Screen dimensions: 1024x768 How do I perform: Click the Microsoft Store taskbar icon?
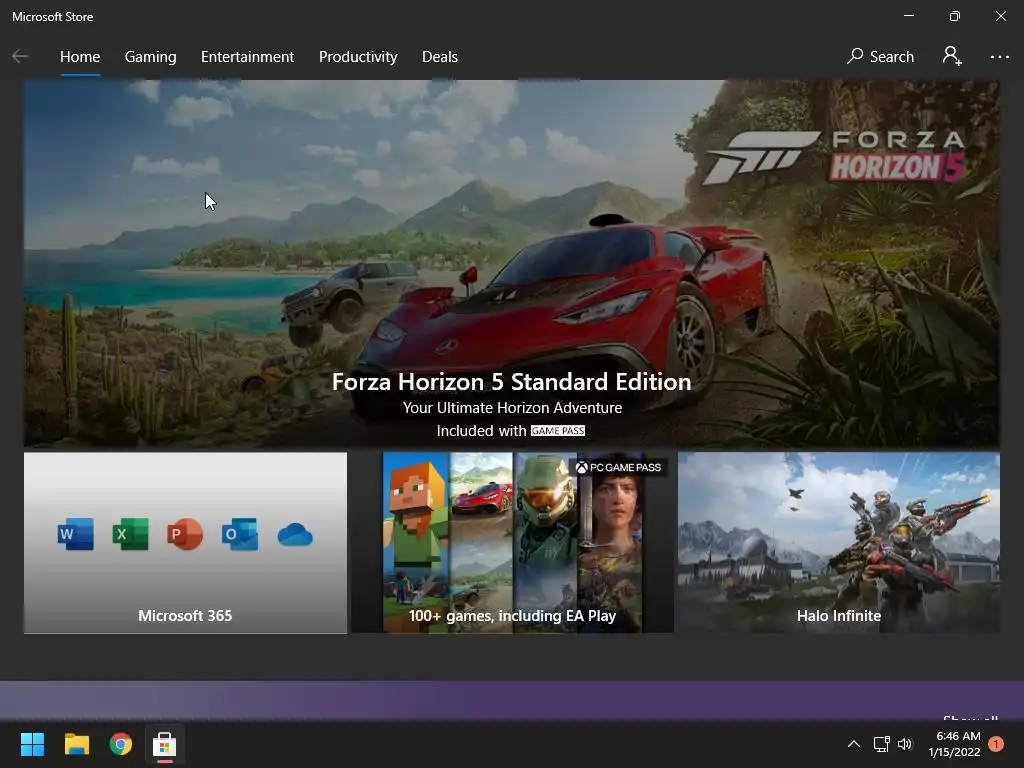click(165, 744)
